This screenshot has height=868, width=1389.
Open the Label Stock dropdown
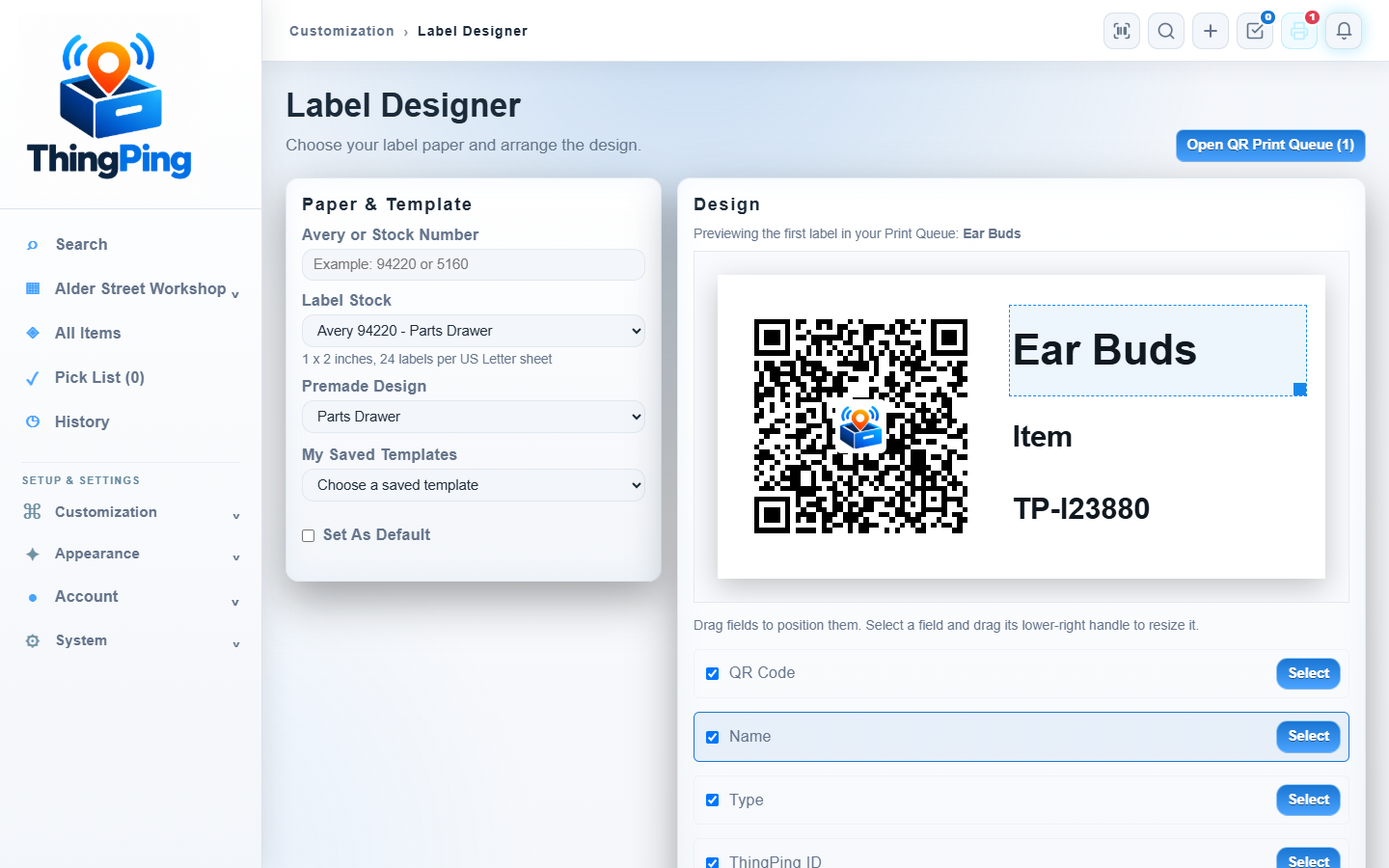(474, 331)
